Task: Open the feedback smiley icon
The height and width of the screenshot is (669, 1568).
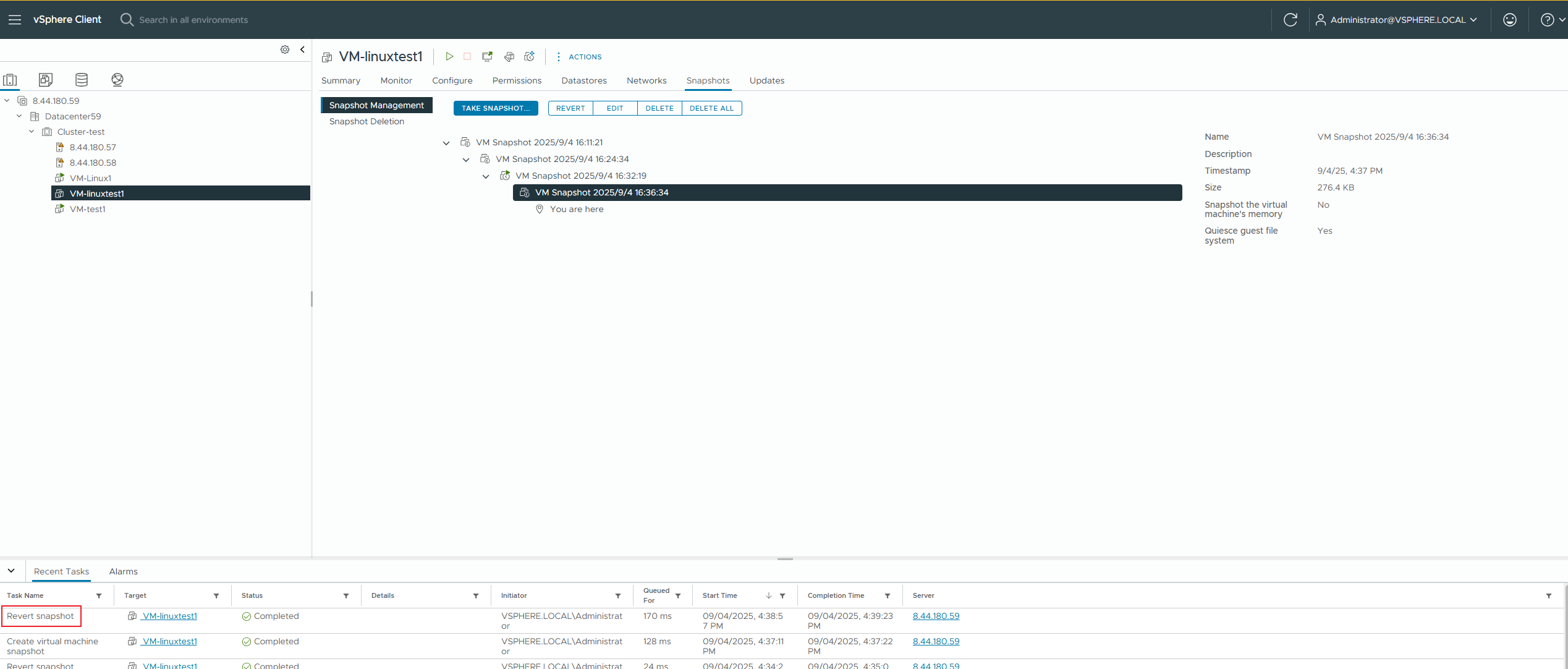Action: pos(1509,20)
